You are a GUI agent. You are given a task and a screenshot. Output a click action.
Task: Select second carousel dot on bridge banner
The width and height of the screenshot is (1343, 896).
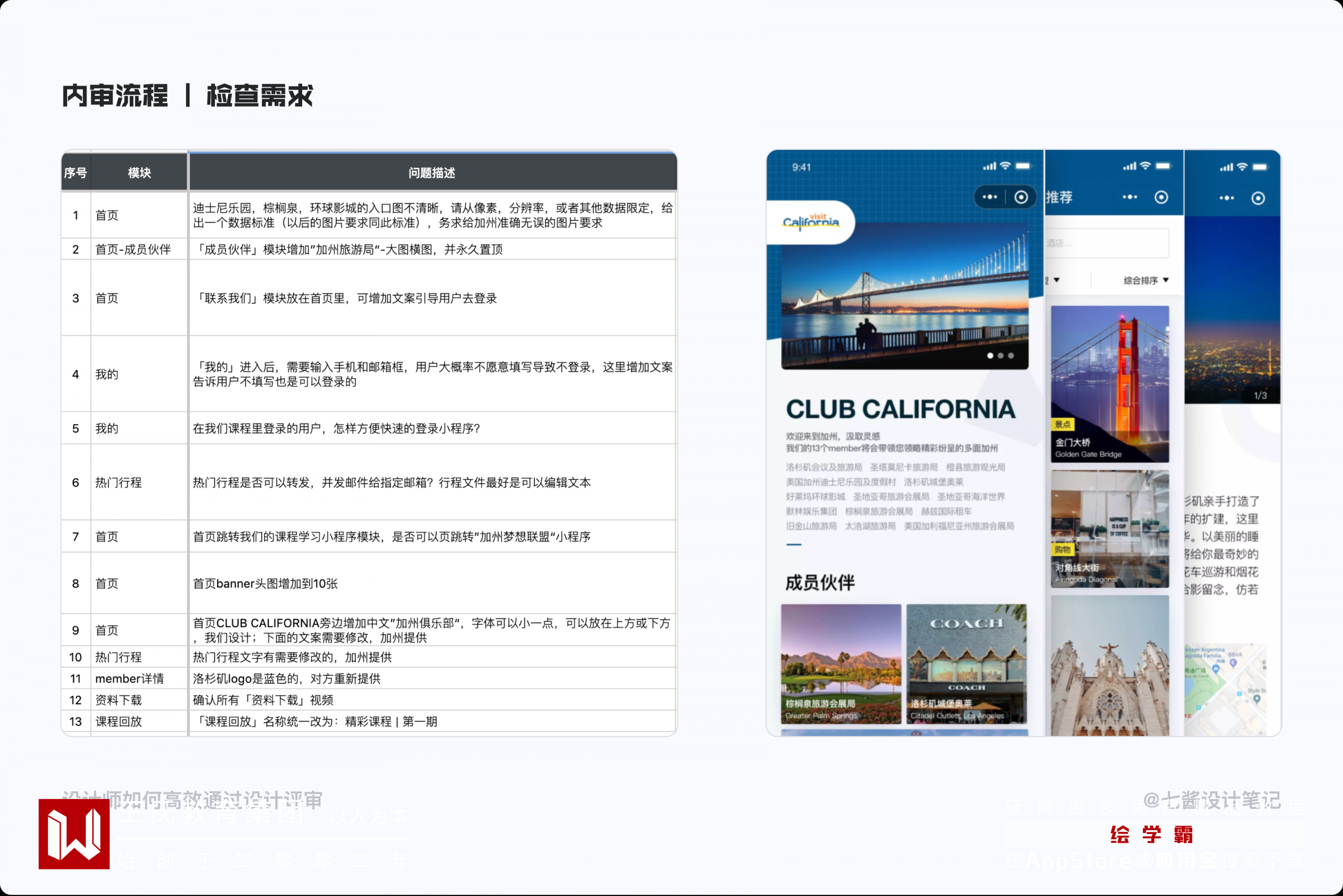(x=1000, y=355)
